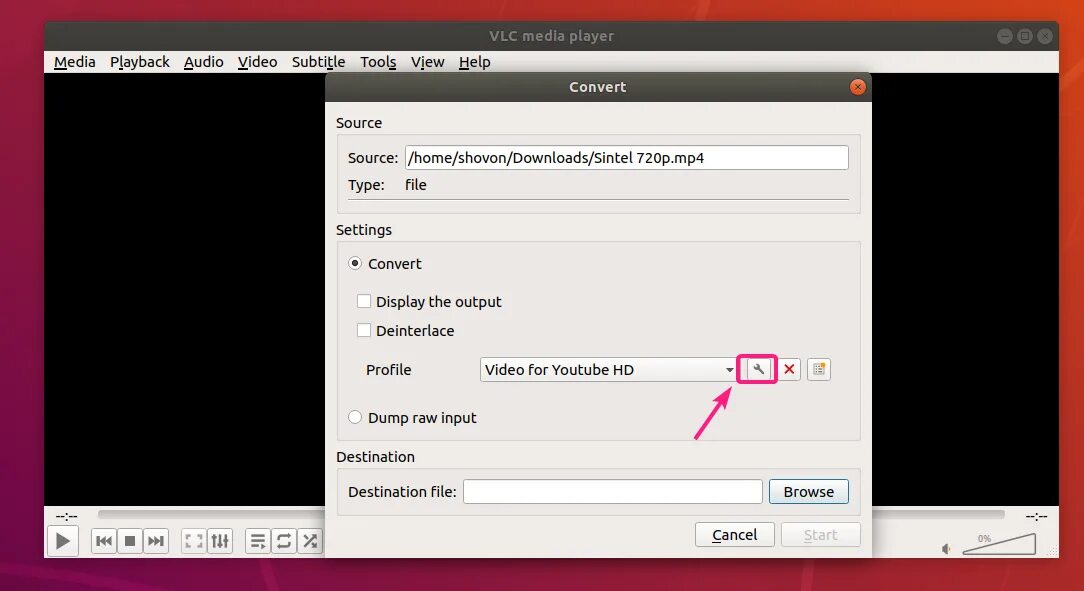This screenshot has width=1084, height=591.
Task: Toggle loop repeat mode icon
Action: (x=283, y=541)
